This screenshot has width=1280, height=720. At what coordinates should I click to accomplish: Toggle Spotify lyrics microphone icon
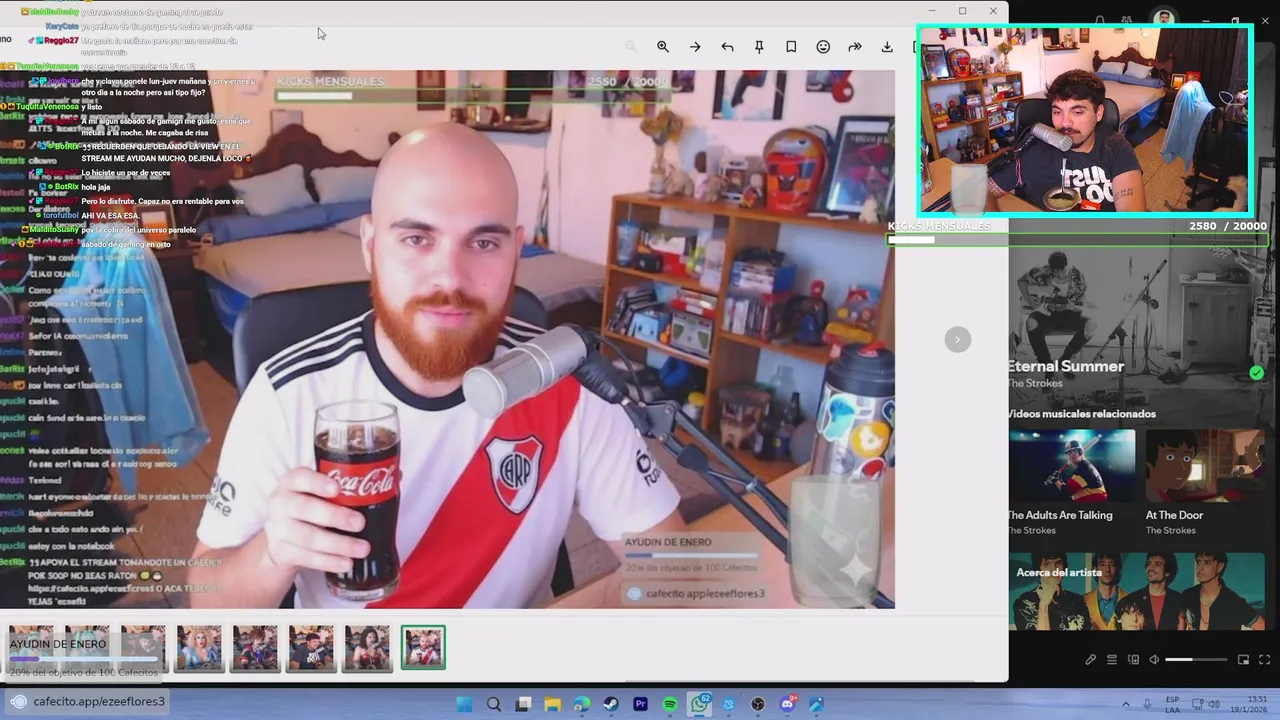[x=1090, y=660]
